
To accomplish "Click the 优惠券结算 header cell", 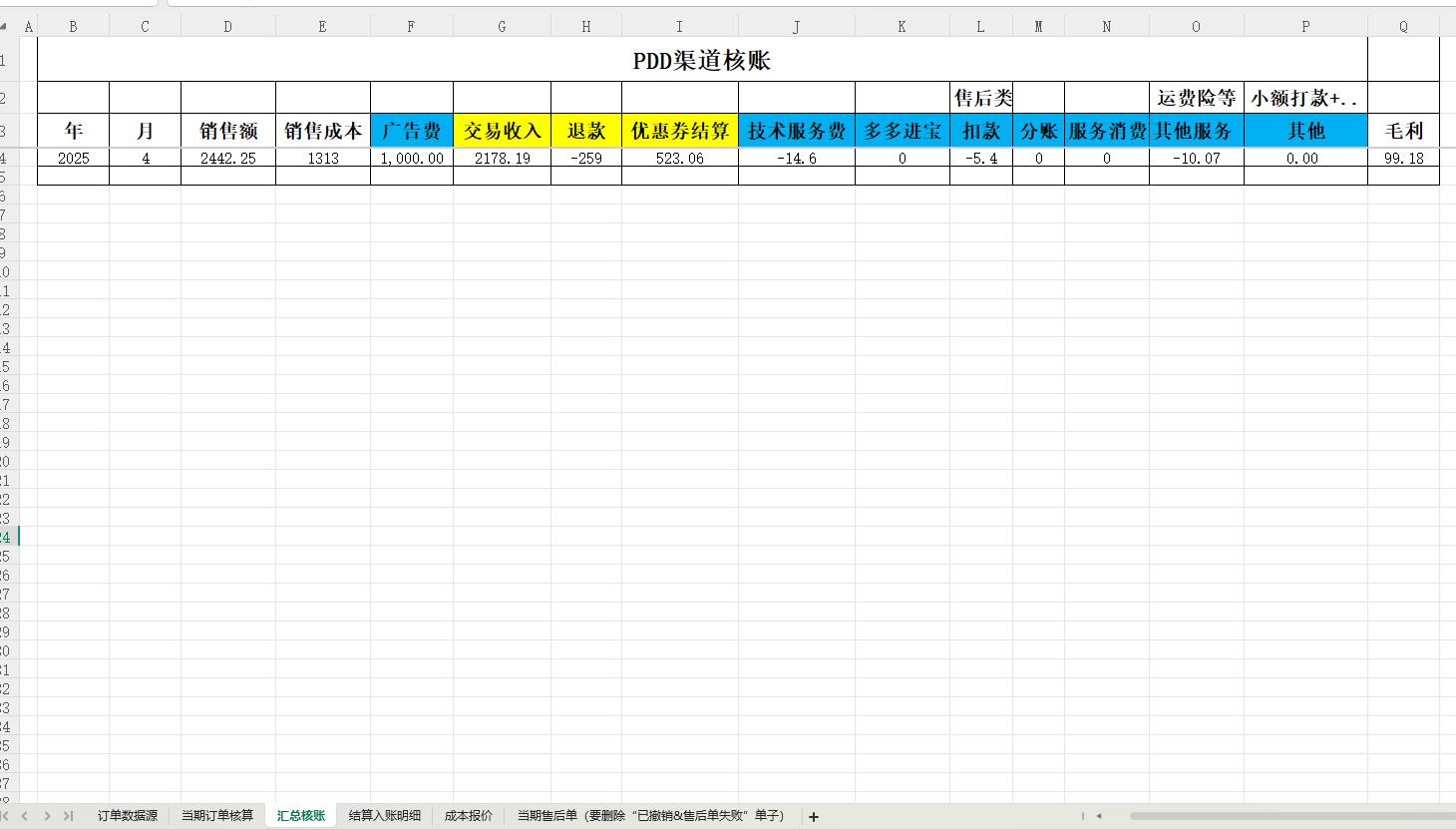I will pyautogui.click(x=680, y=131).
